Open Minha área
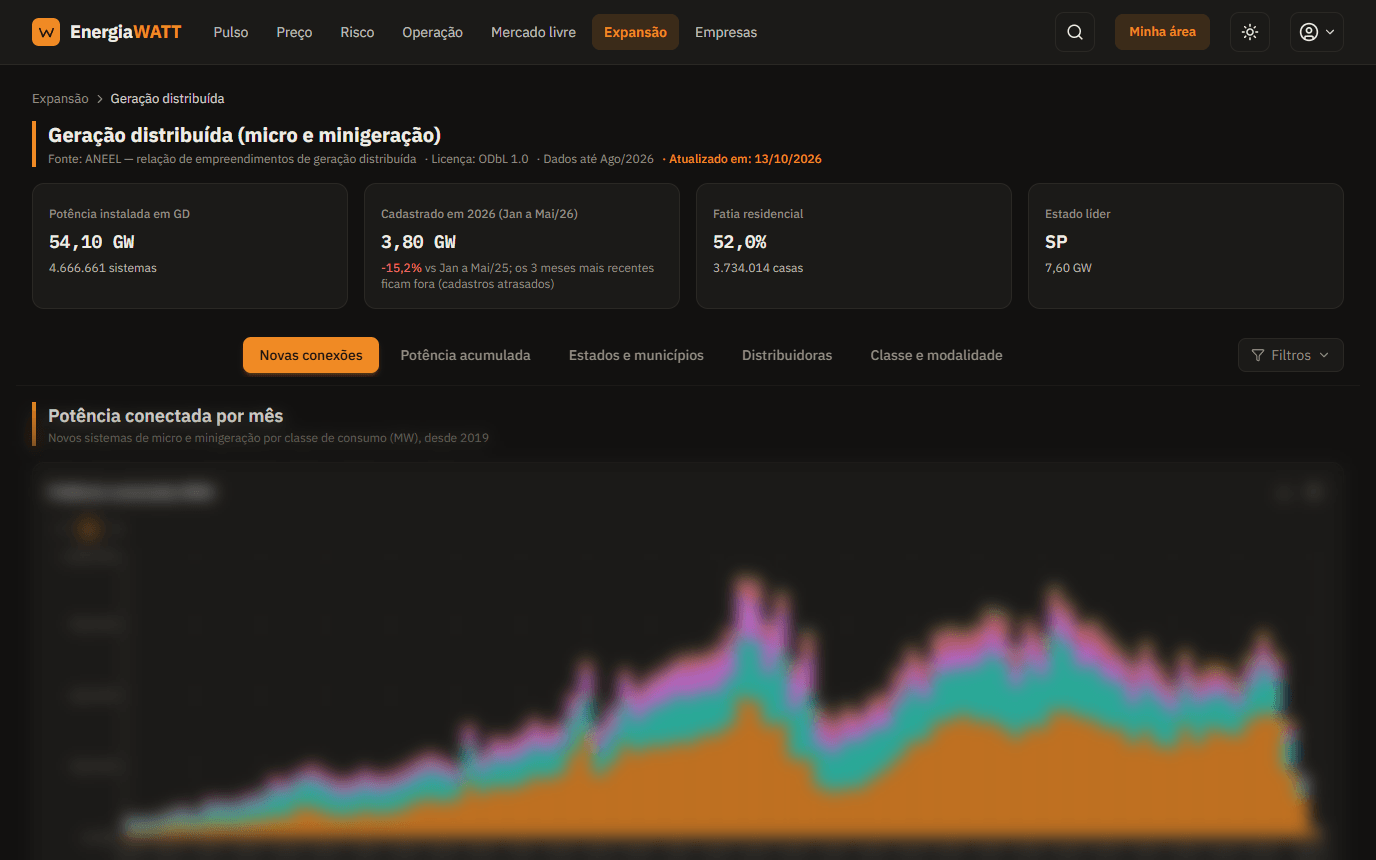 click(1162, 32)
